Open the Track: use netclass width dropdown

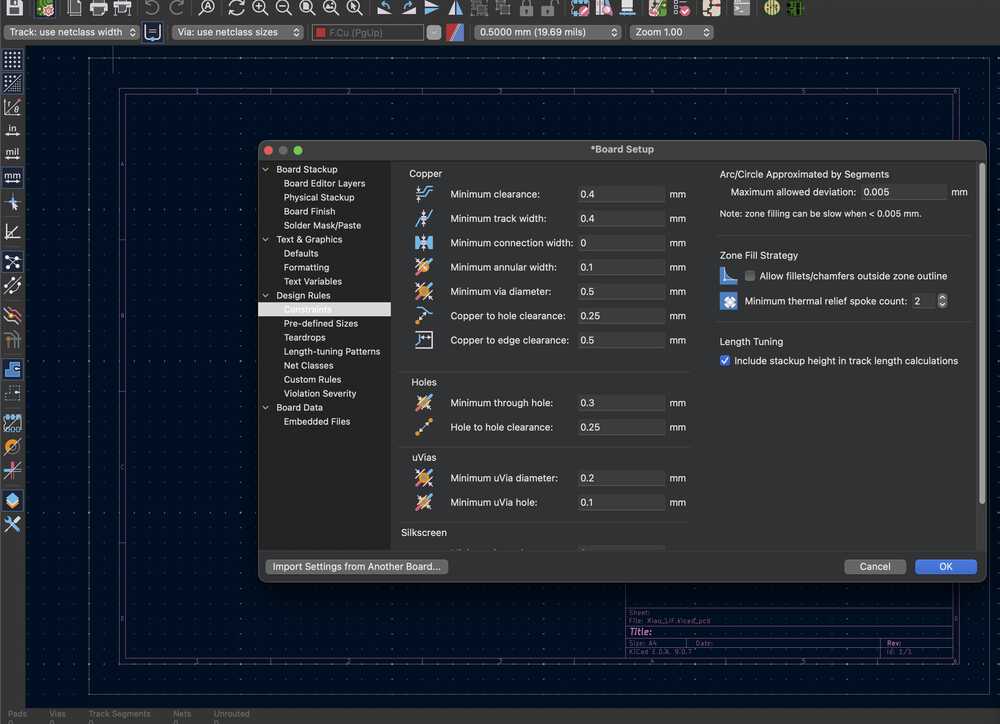click(x=70, y=31)
